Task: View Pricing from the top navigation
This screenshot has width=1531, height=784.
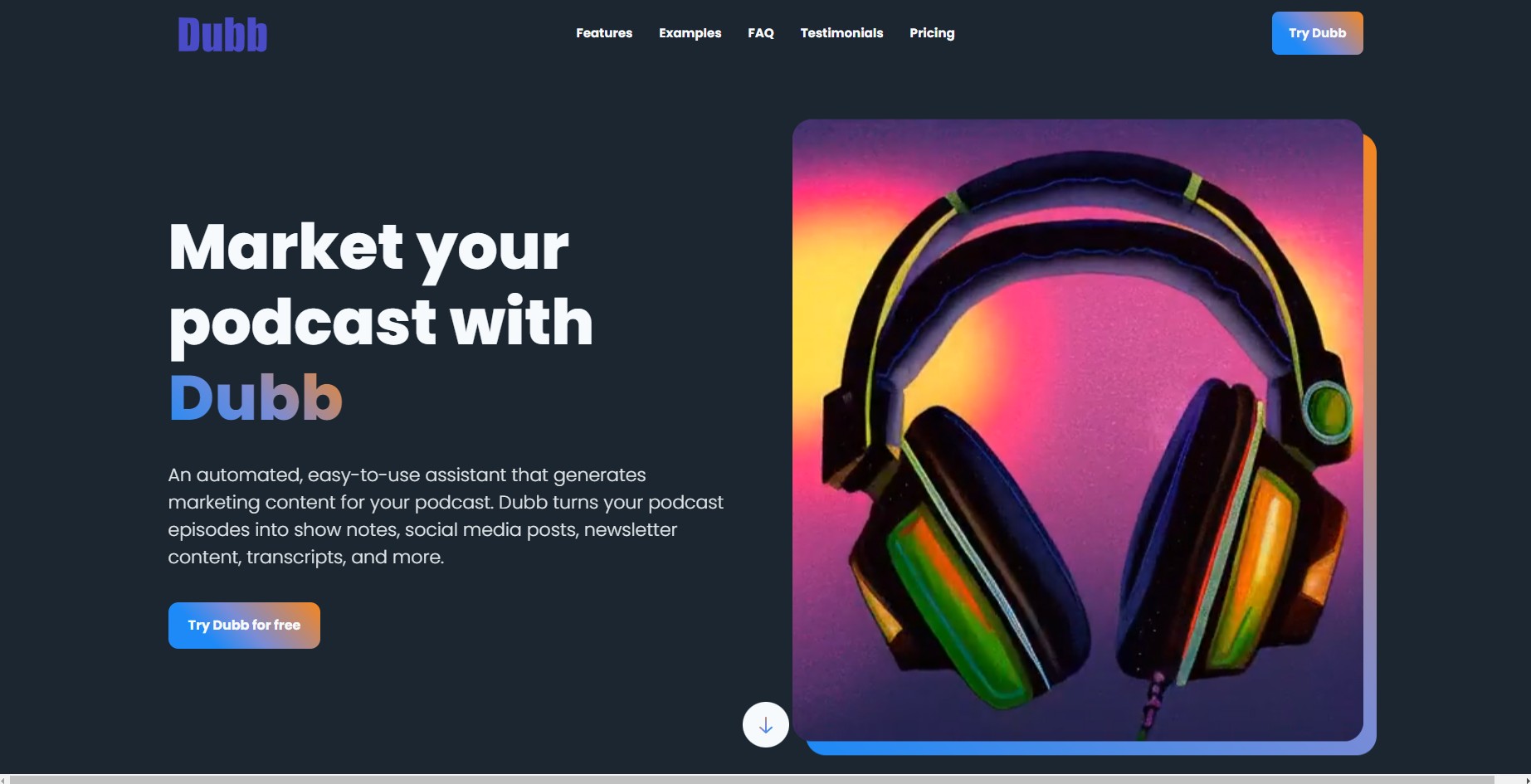Action: coord(932,33)
